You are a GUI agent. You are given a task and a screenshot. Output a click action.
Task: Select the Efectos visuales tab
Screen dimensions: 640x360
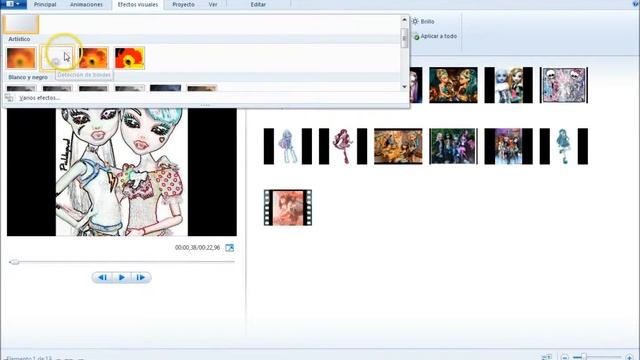pyautogui.click(x=138, y=4)
